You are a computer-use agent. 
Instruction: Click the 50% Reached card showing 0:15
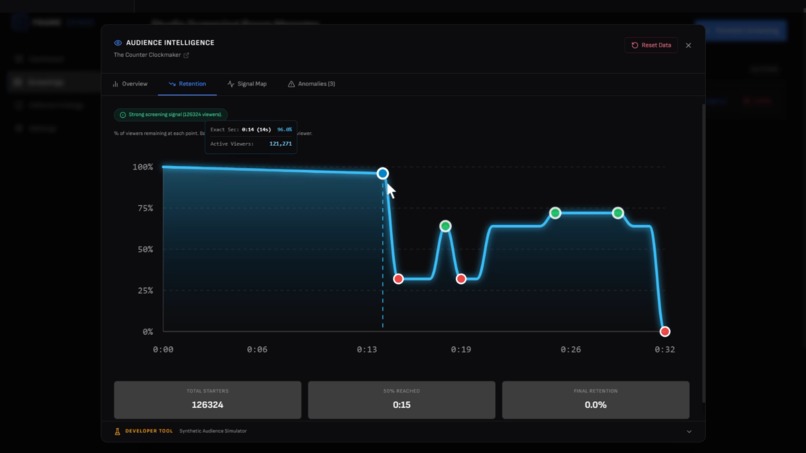pos(401,400)
